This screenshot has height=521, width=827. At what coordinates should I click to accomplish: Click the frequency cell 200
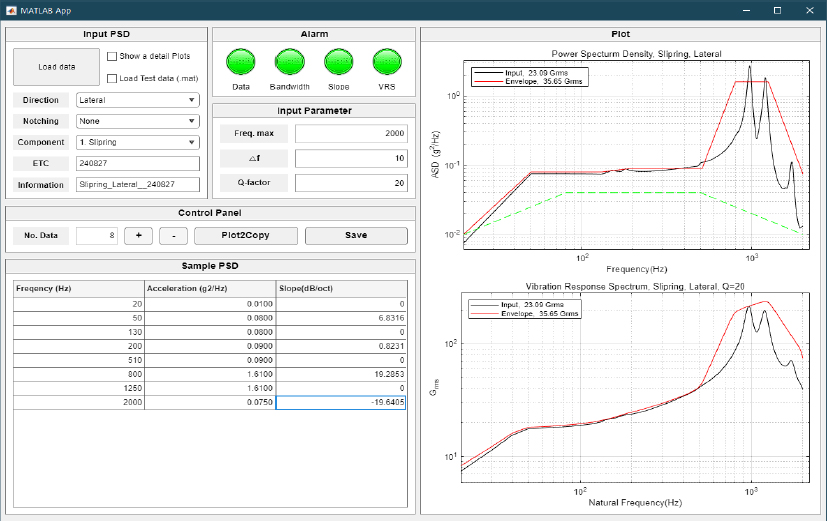[x=79, y=346]
